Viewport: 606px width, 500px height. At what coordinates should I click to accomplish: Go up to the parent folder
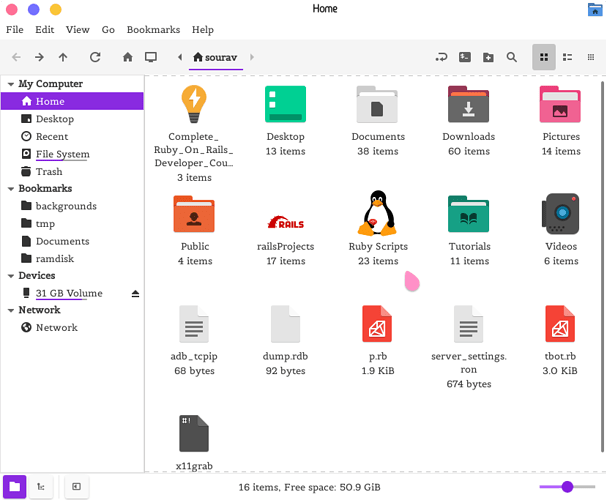coord(63,58)
